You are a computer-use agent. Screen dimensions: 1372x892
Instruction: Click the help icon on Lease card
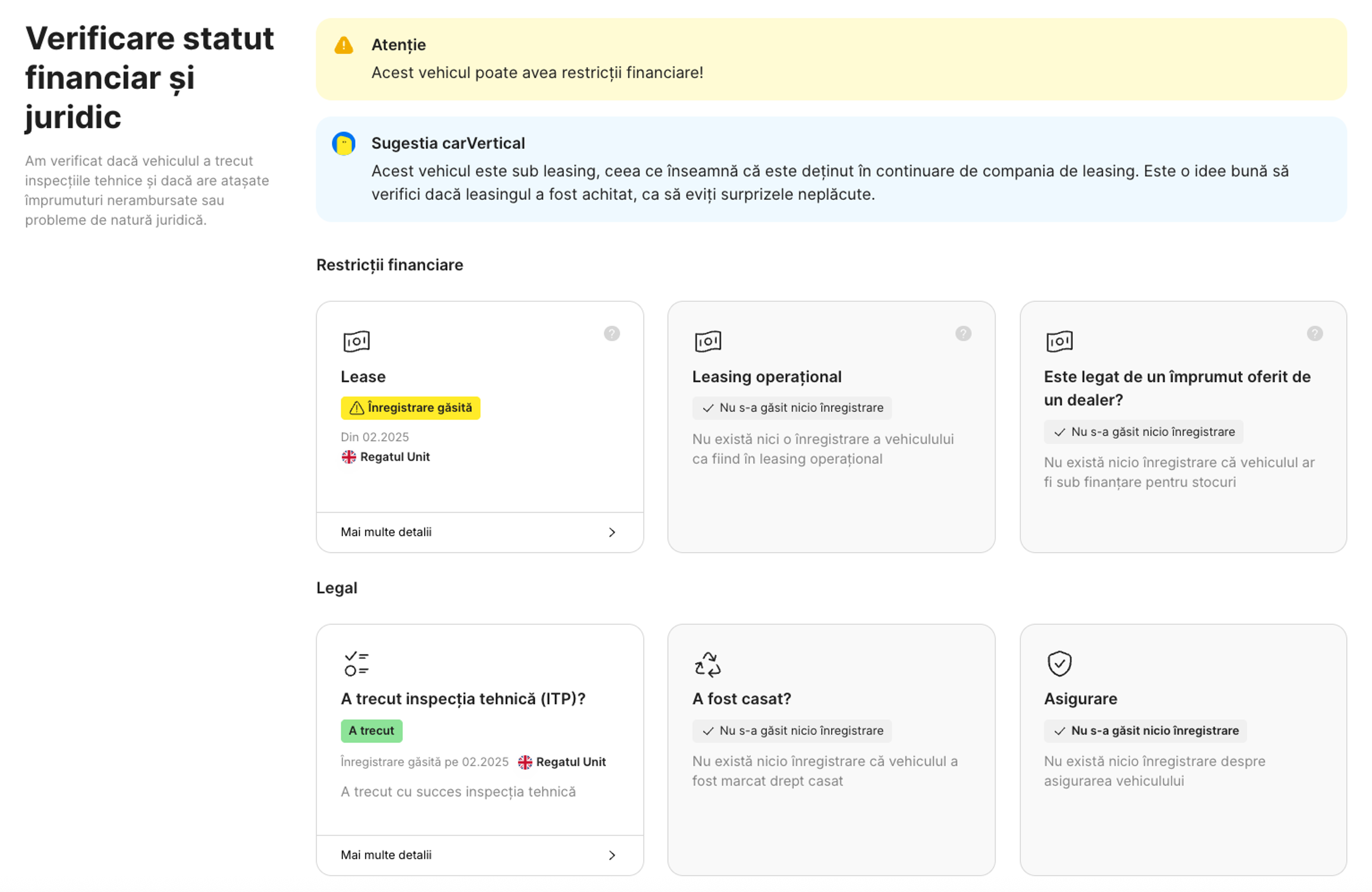click(612, 333)
